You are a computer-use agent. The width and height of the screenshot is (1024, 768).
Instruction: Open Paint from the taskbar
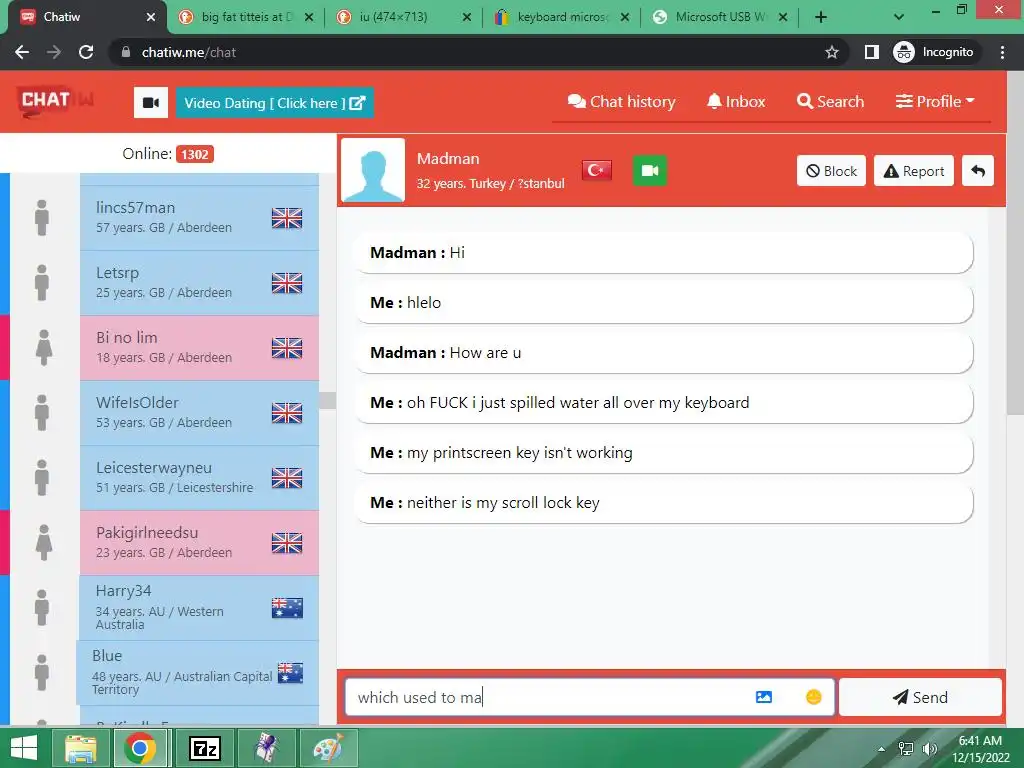coord(328,748)
